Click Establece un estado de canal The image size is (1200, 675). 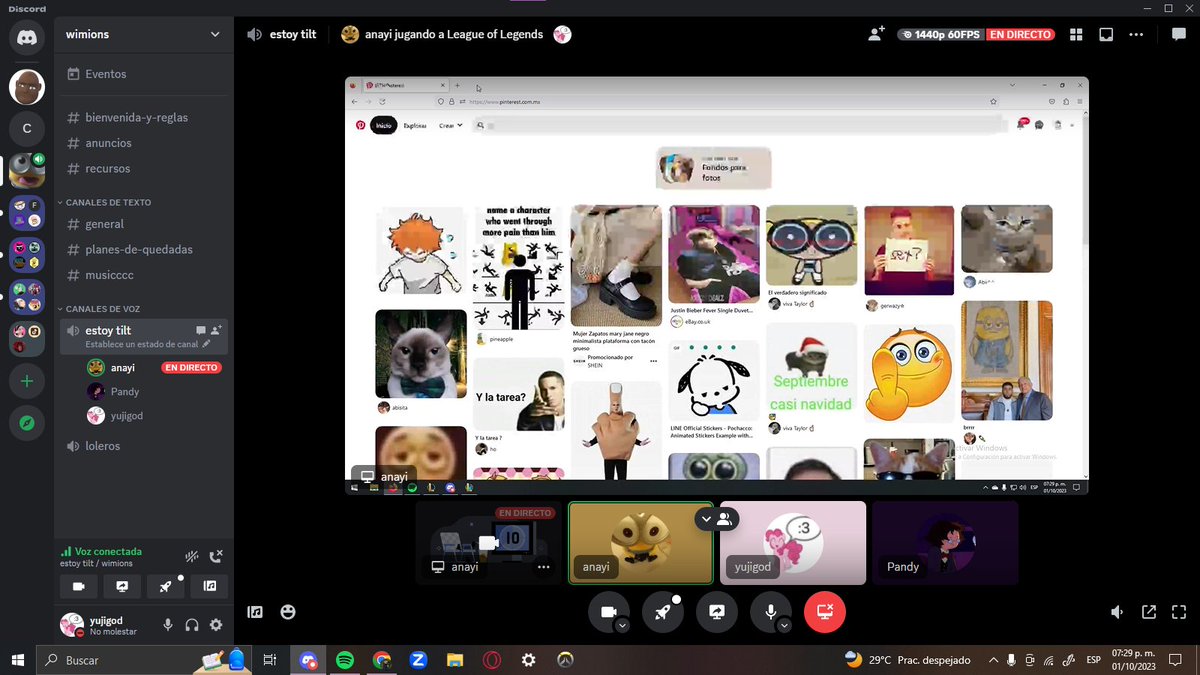pyautogui.click(x=142, y=344)
